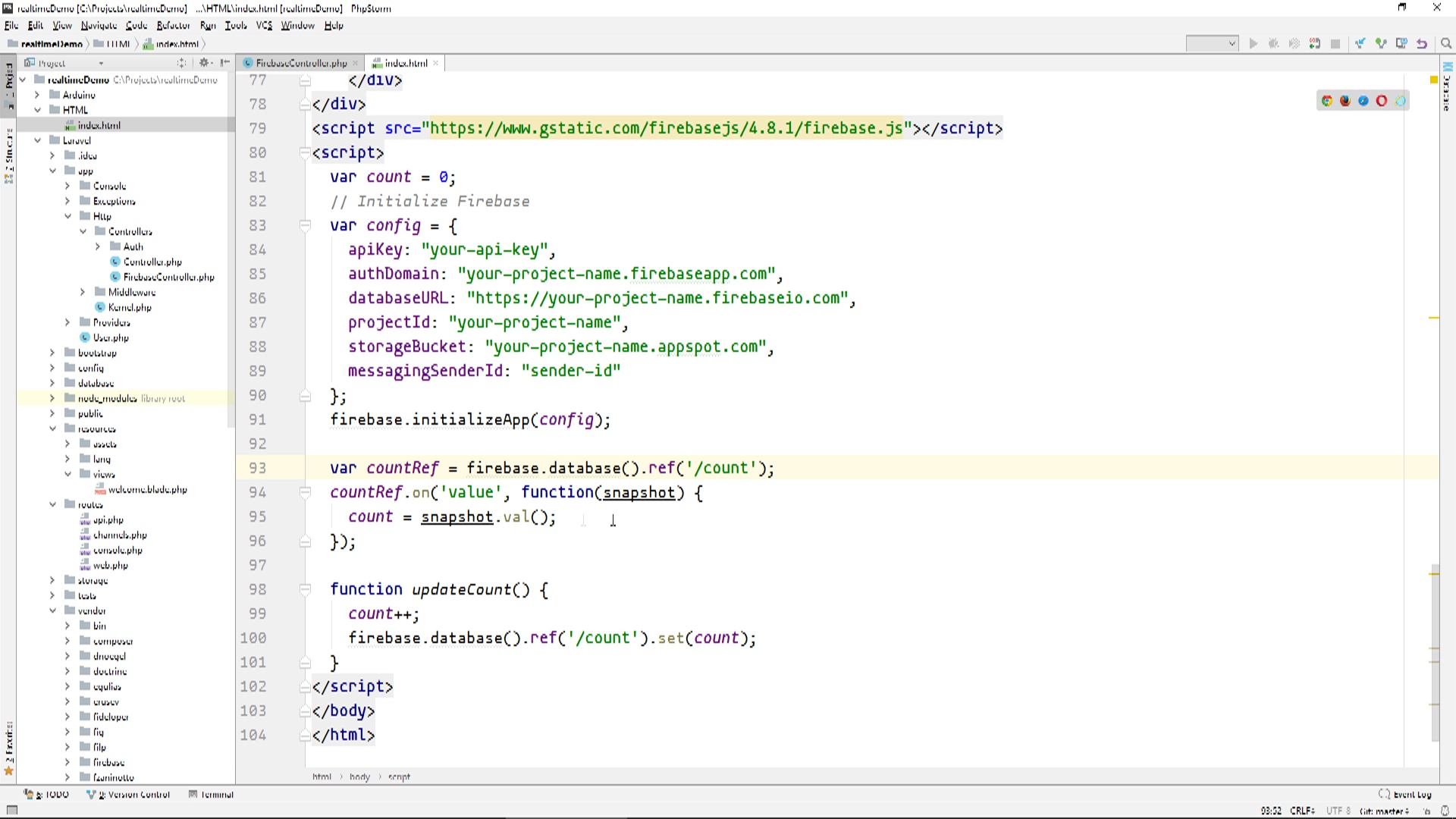Click the Structure side tab

(9, 155)
